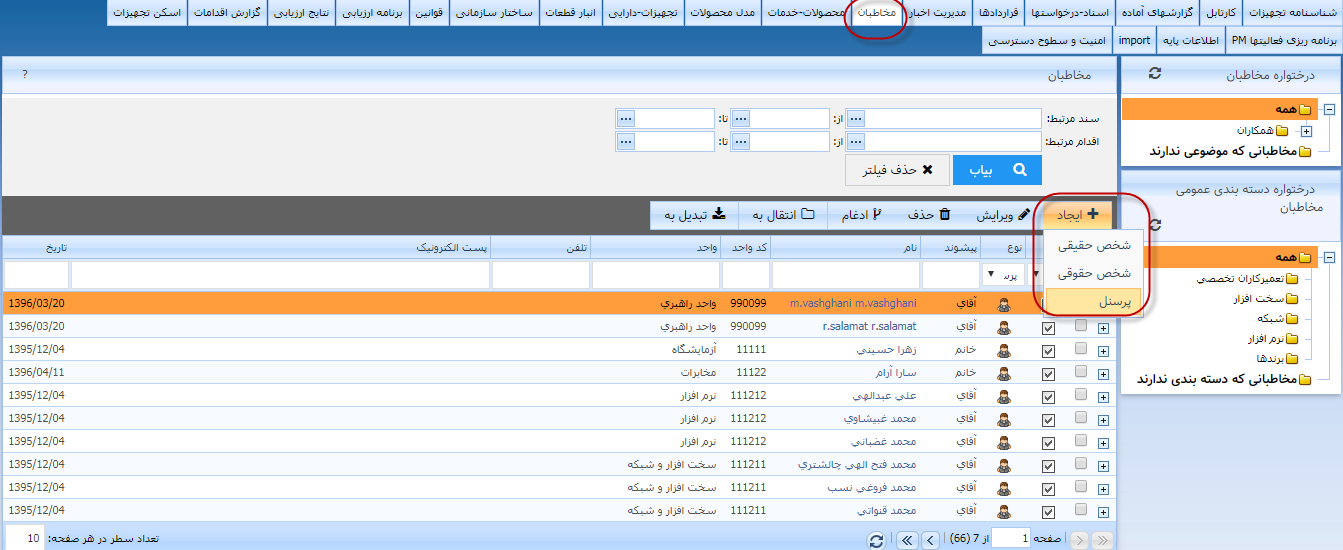
Task: Choose پرسنل from the ایجاد menu
Action: pyautogui.click(x=1095, y=300)
